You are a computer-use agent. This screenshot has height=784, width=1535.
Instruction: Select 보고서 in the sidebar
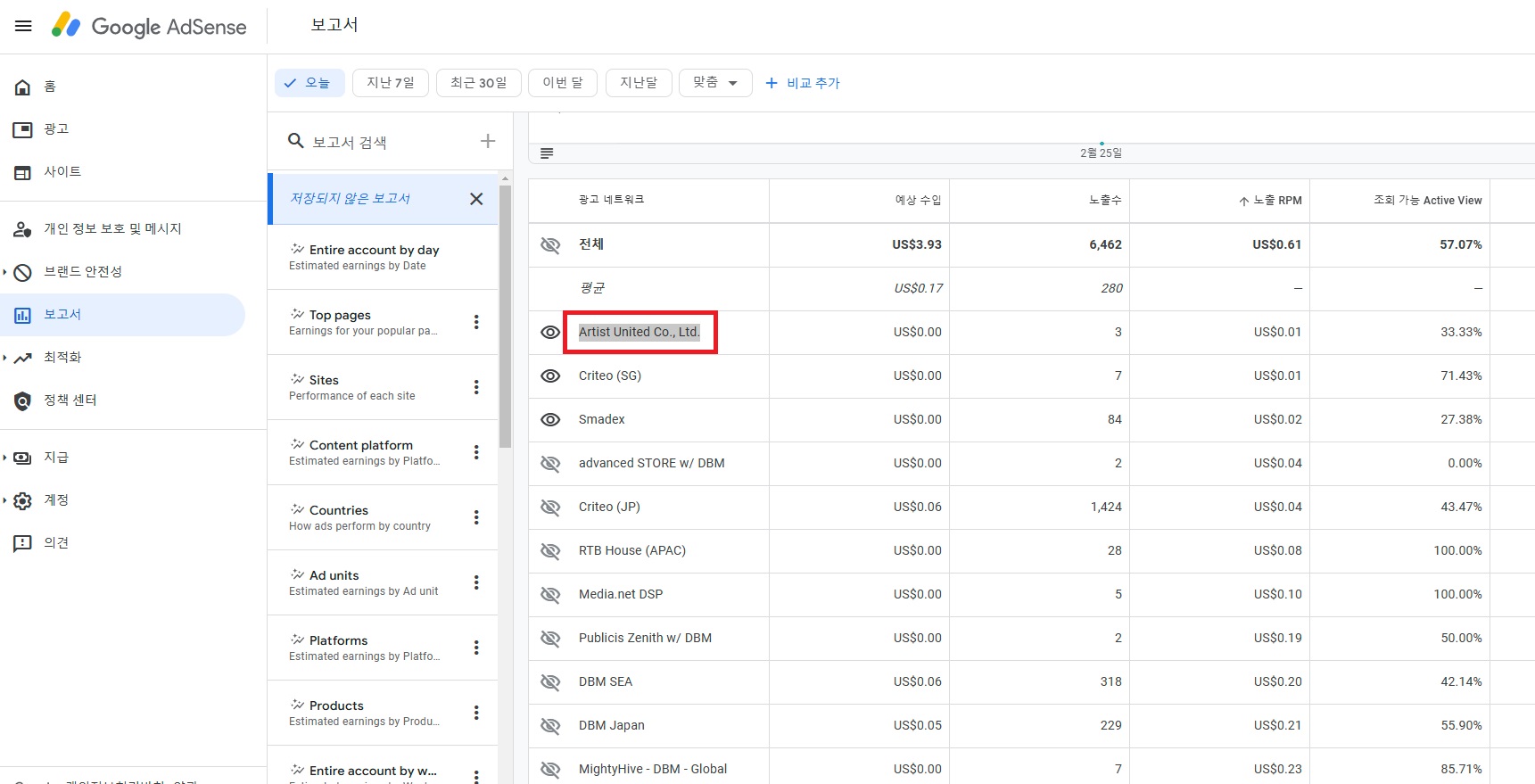click(122, 315)
